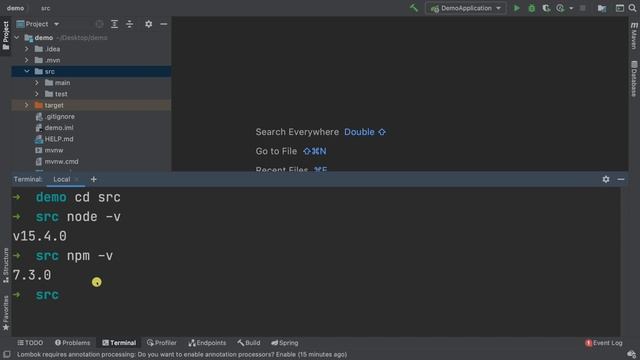
Task: Click the Lombok annotation processing notification
Action: (x=182, y=355)
